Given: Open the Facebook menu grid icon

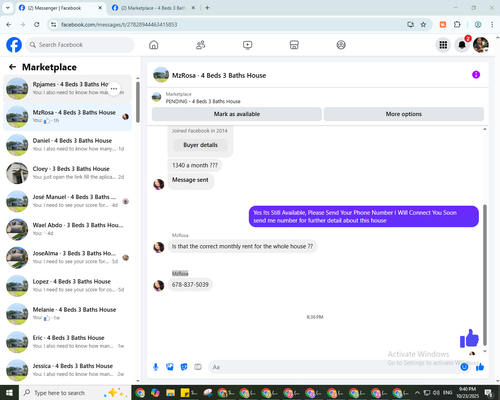Looking at the screenshot, I should coord(443,45).
